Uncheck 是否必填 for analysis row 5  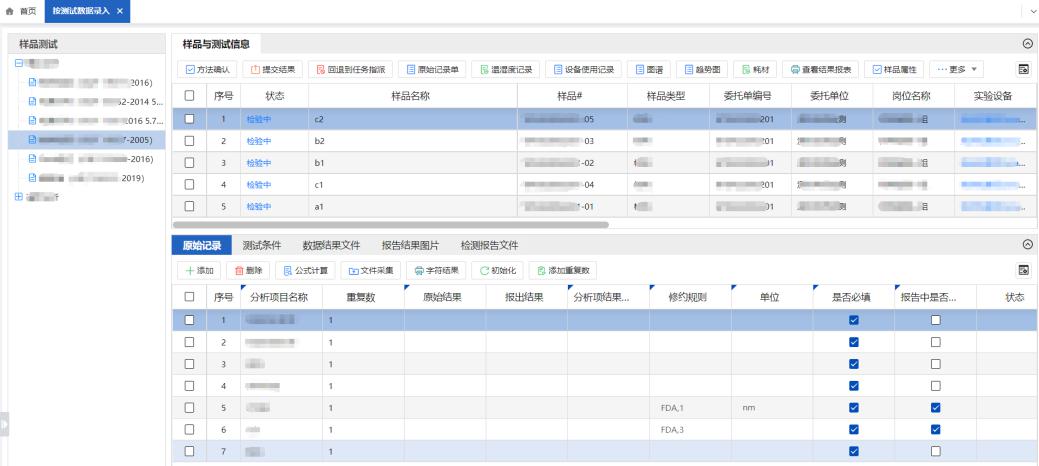pyautogui.click(x=853, y=408)
